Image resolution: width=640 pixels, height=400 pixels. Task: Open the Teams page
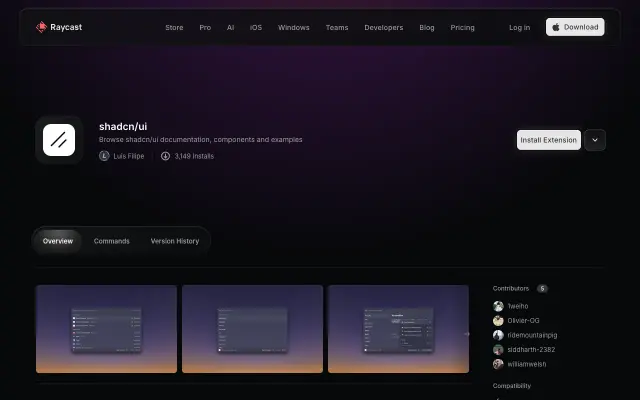click(337, 28)
